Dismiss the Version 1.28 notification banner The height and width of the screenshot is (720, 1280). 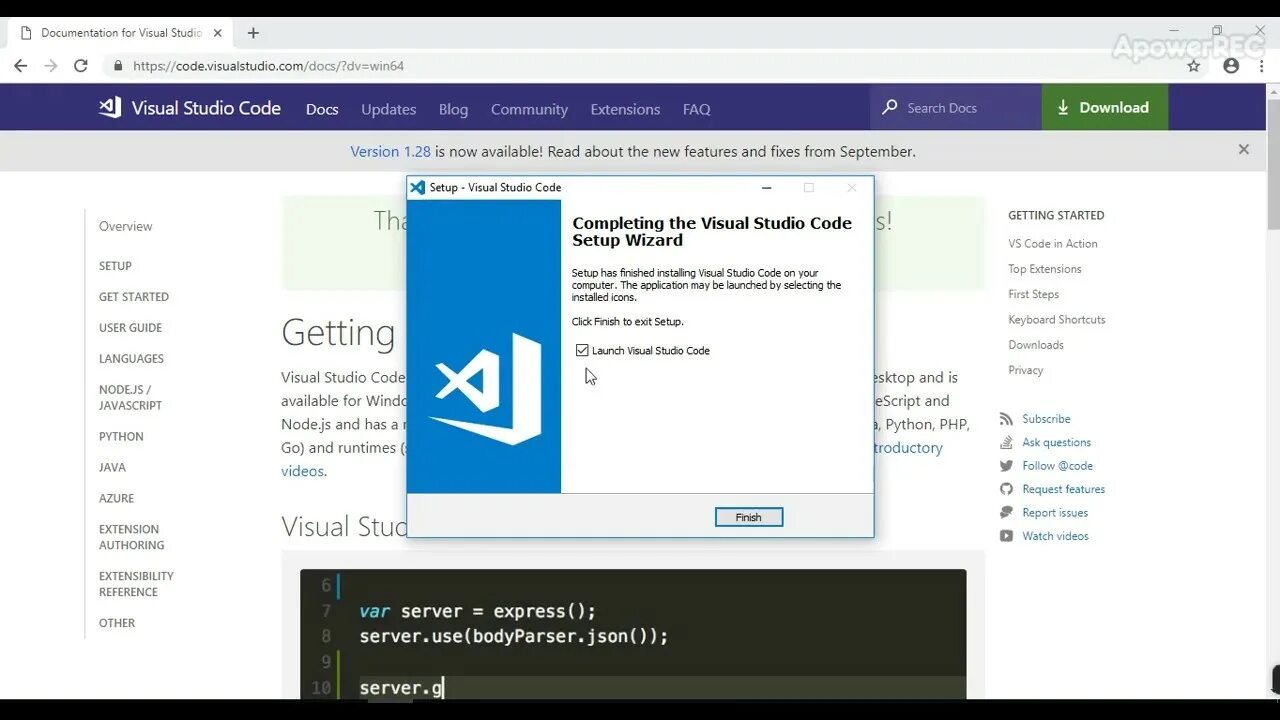click(1244, 149)
